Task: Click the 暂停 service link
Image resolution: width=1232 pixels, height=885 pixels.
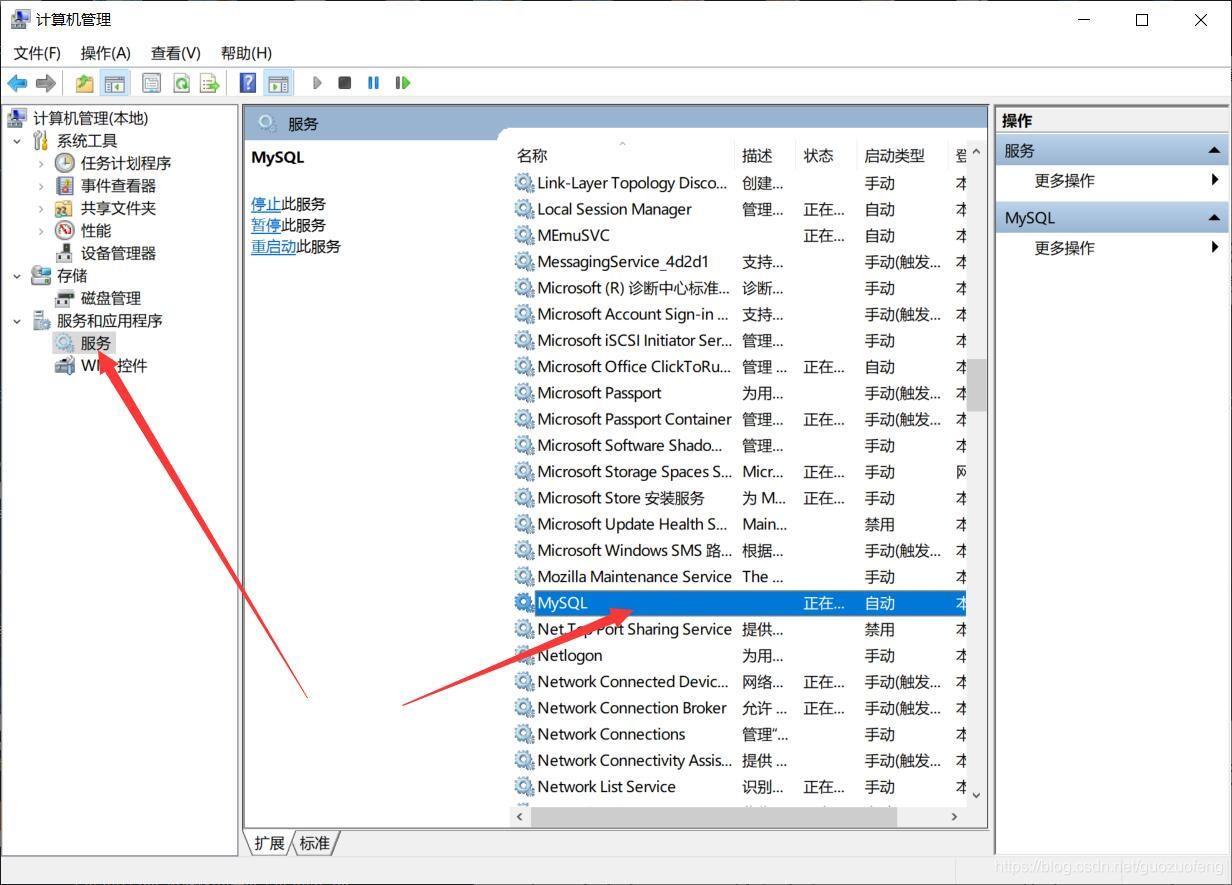Action: pyautogui.click(x=266, y=225)
